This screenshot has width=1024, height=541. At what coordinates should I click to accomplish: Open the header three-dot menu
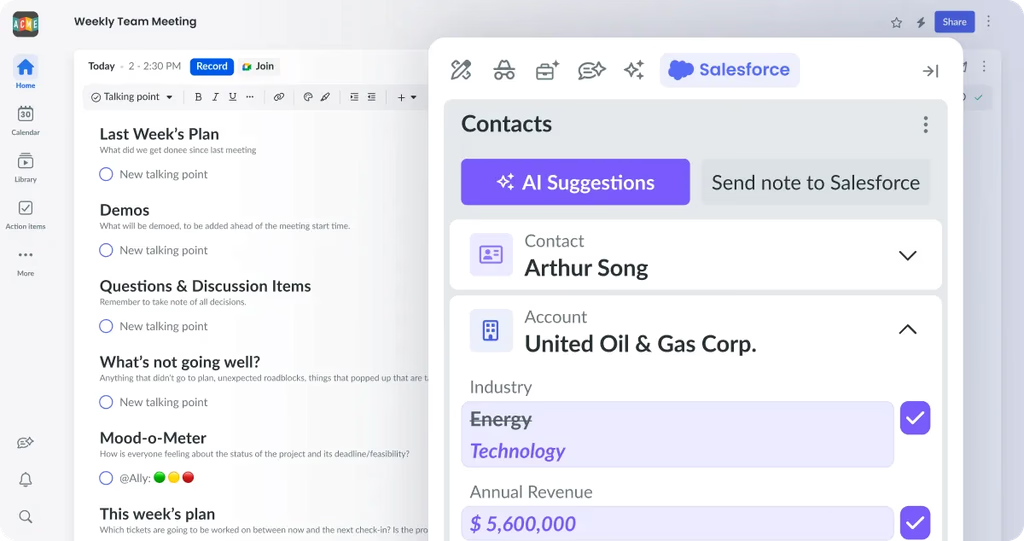[989, 22]
